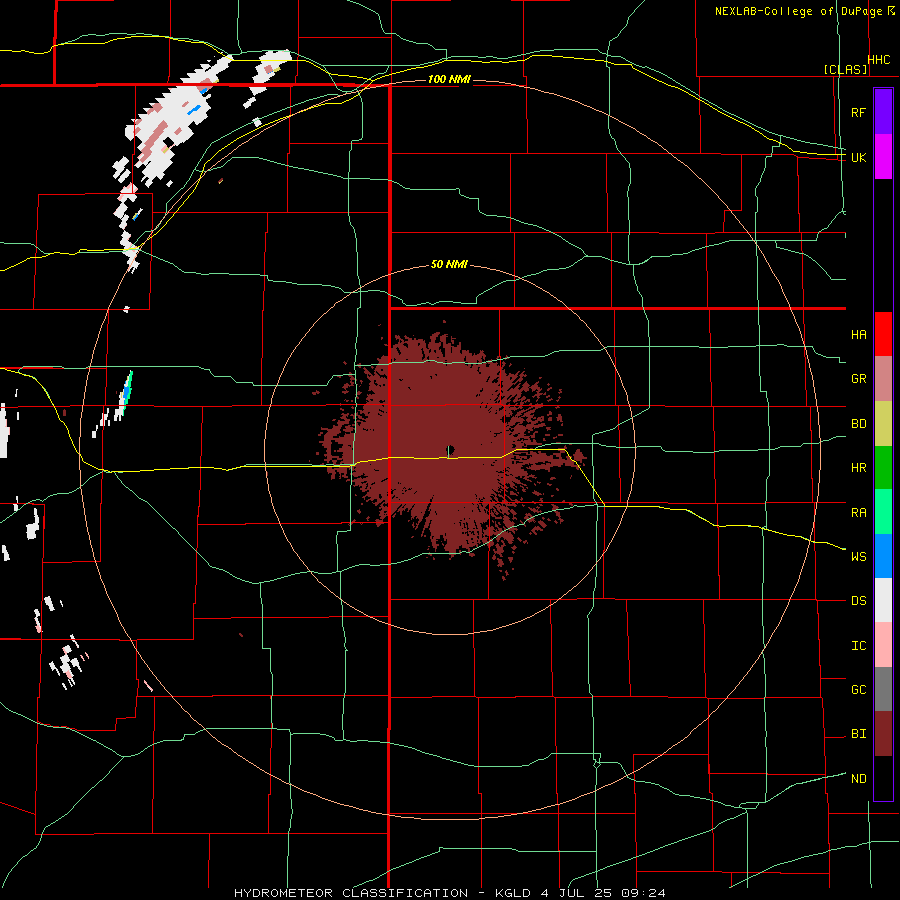Click the HA red legend color block
Viewport: 900px width, 900px height.
coord(883,334)
